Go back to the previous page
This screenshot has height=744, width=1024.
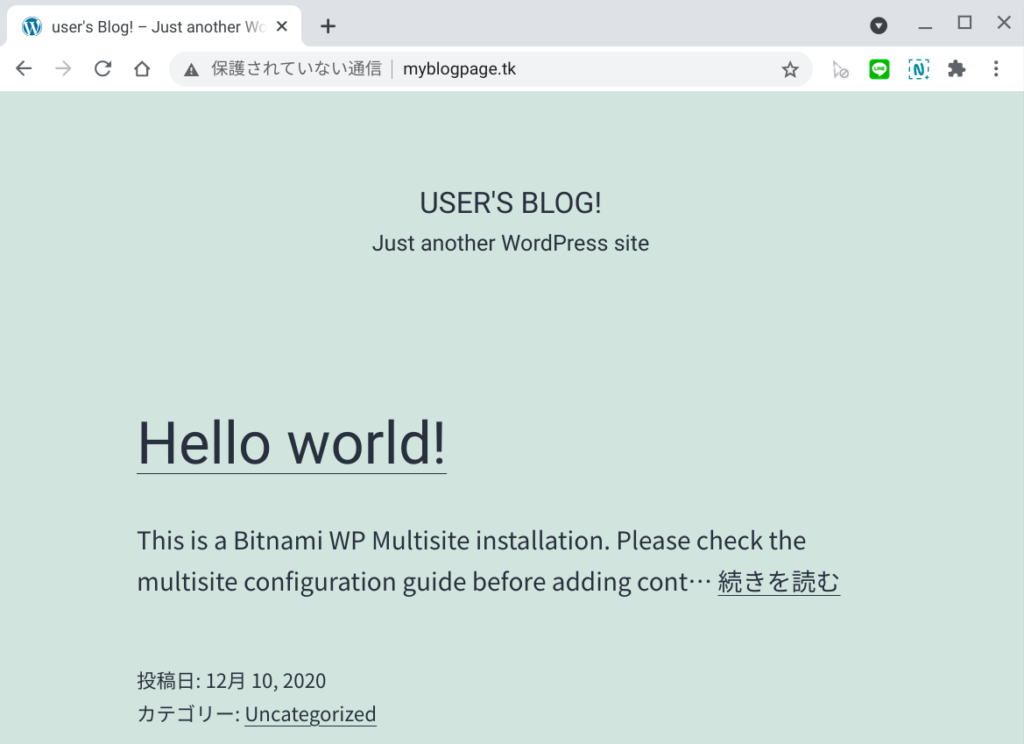24,69
